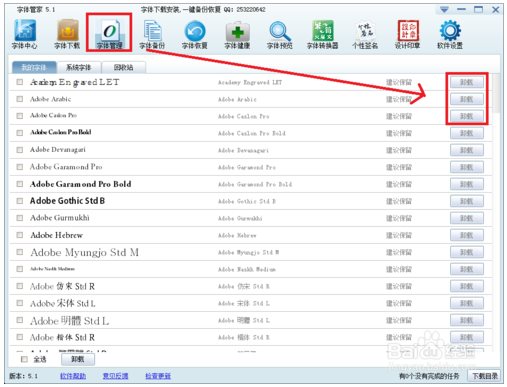Select the Adobe Gothic Std B checkbox
The width and height of the screenshot is (507, 387).
pyautogui.click(x=20, y=201)
